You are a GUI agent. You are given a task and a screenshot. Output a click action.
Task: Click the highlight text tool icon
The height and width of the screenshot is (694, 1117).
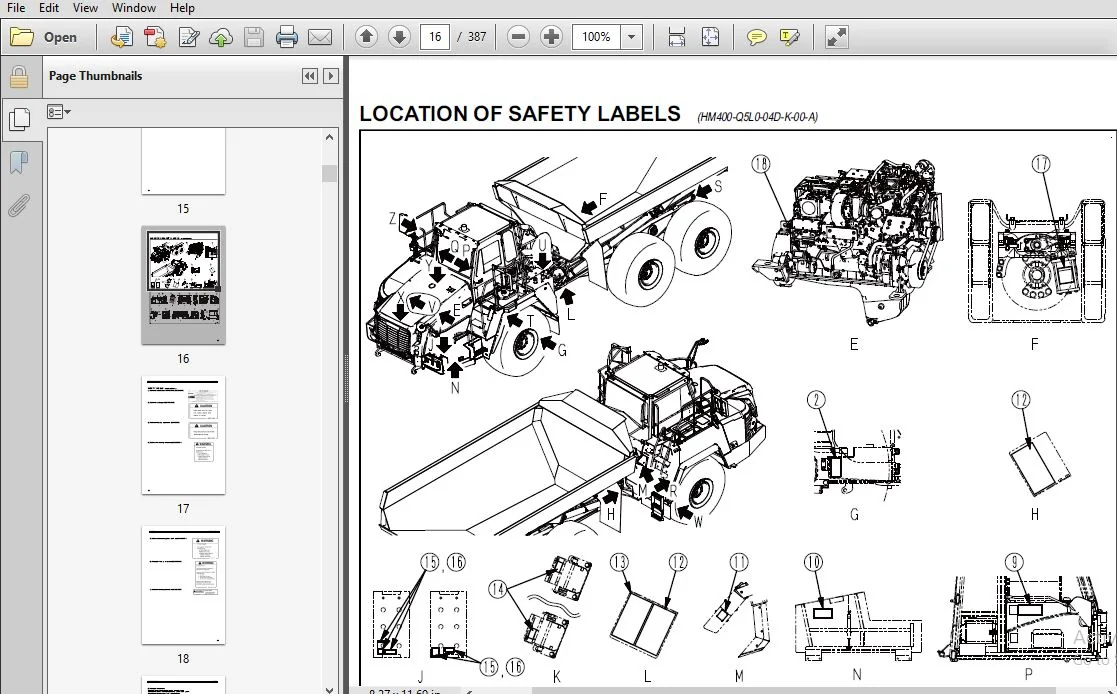[x=789, y=37]
